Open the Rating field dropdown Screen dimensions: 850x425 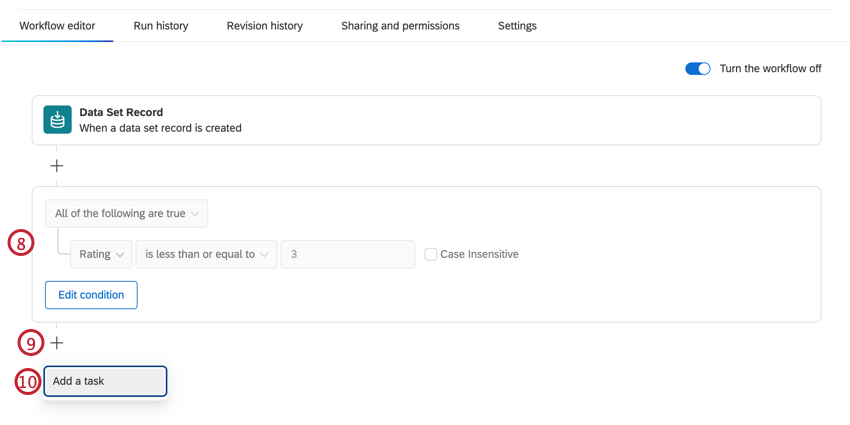(101, 254)
